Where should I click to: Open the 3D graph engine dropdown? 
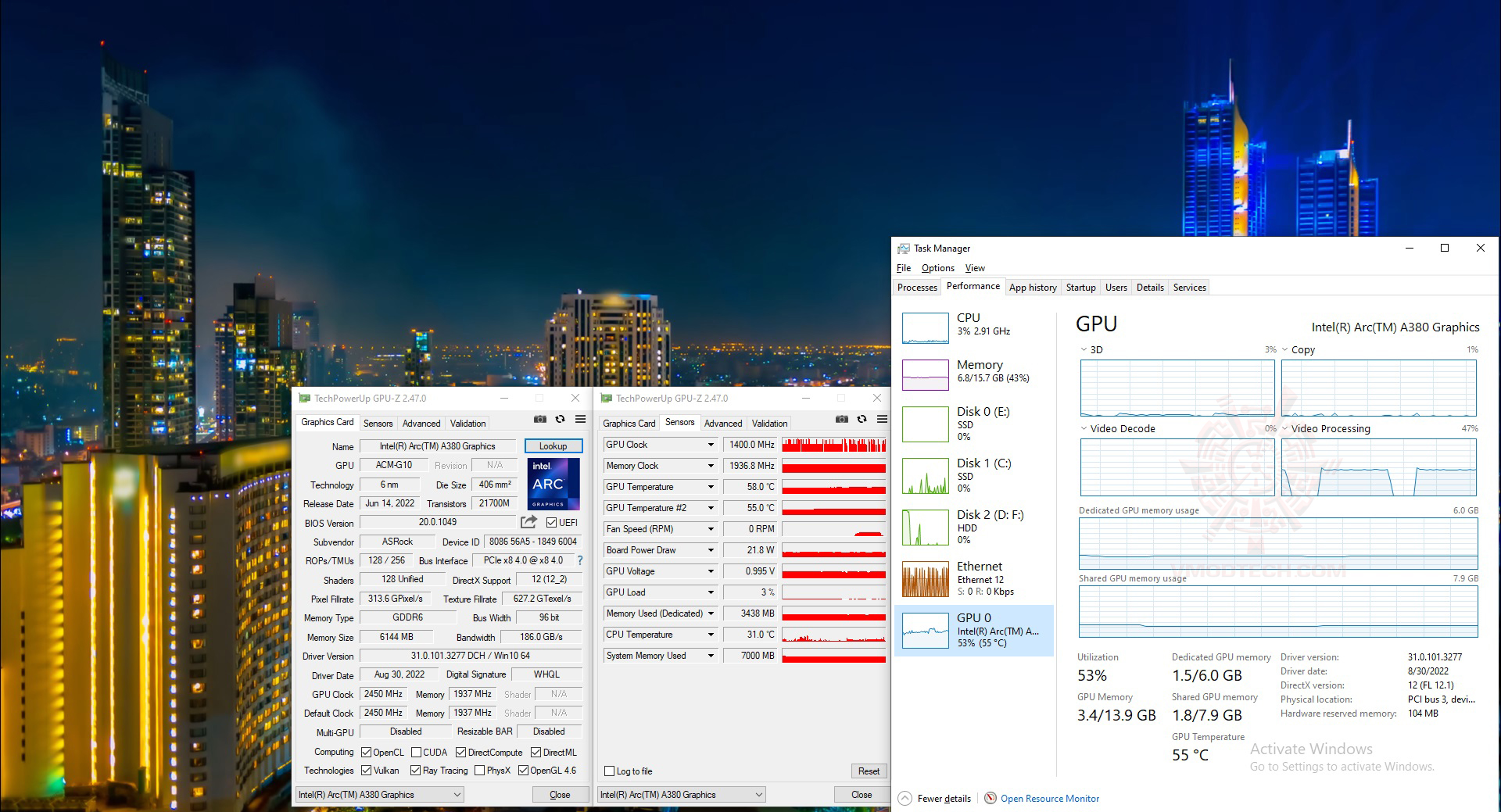pos(1084,349)
